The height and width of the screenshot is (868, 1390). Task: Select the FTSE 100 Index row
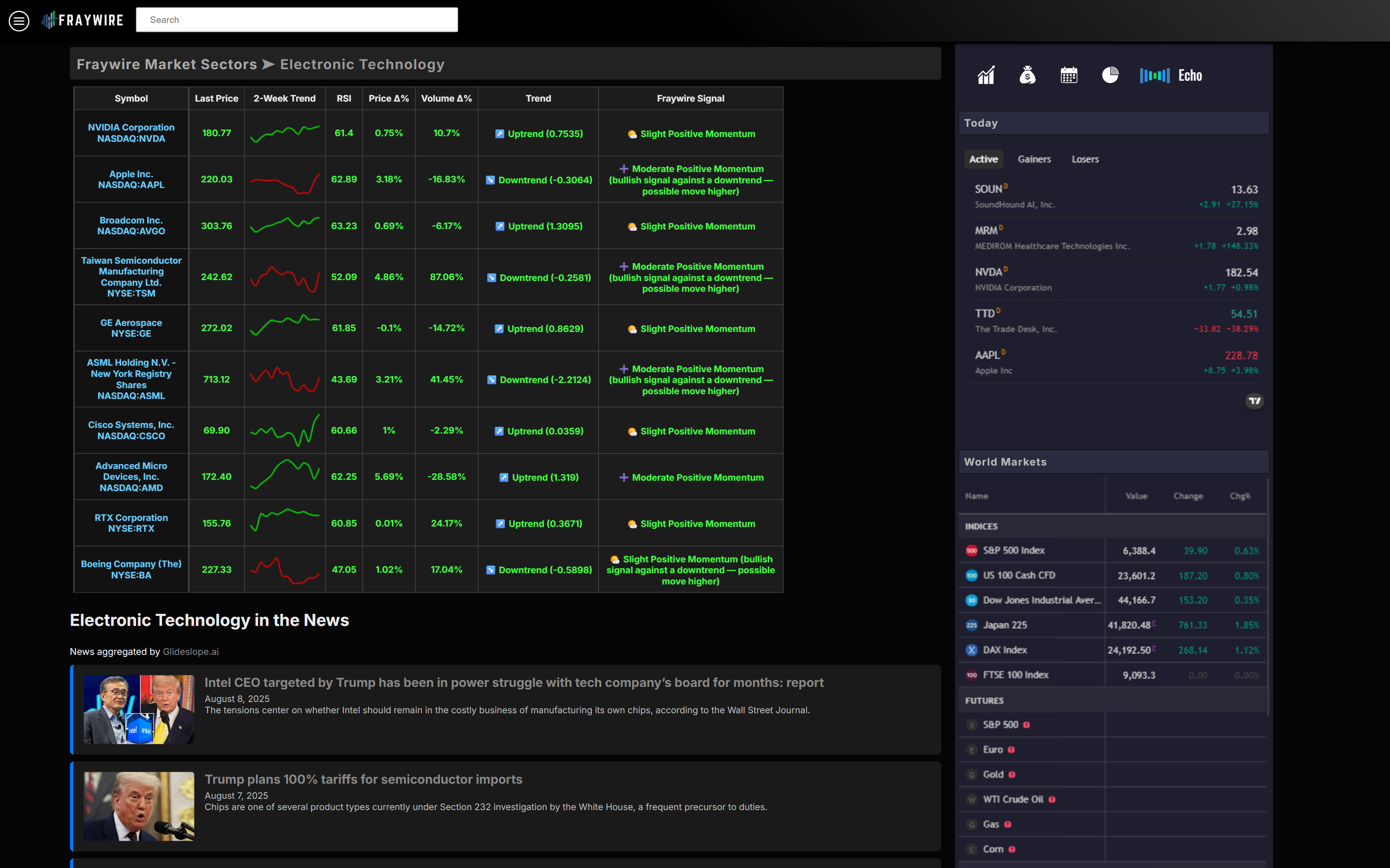(1112, 674)
